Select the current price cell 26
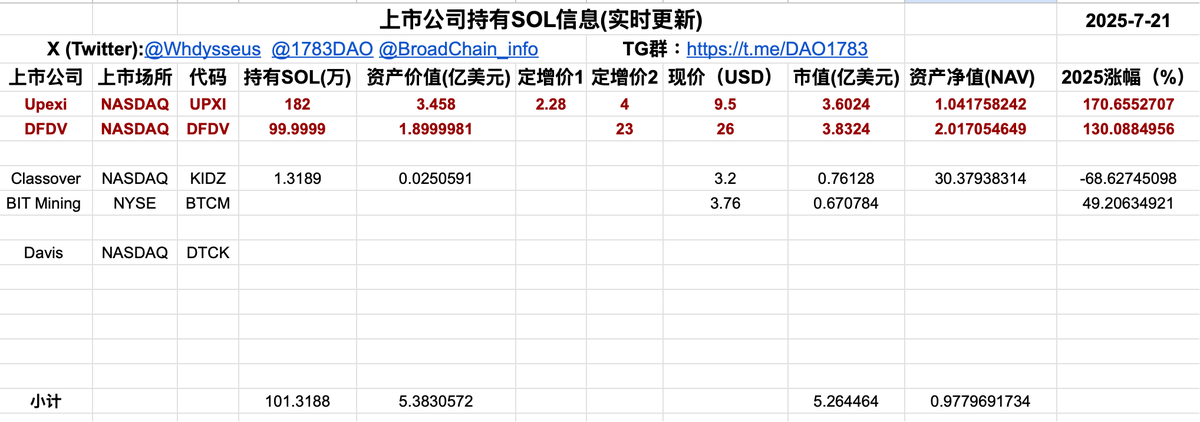Viewport: 1200px width, 422px height. (724, 129)
